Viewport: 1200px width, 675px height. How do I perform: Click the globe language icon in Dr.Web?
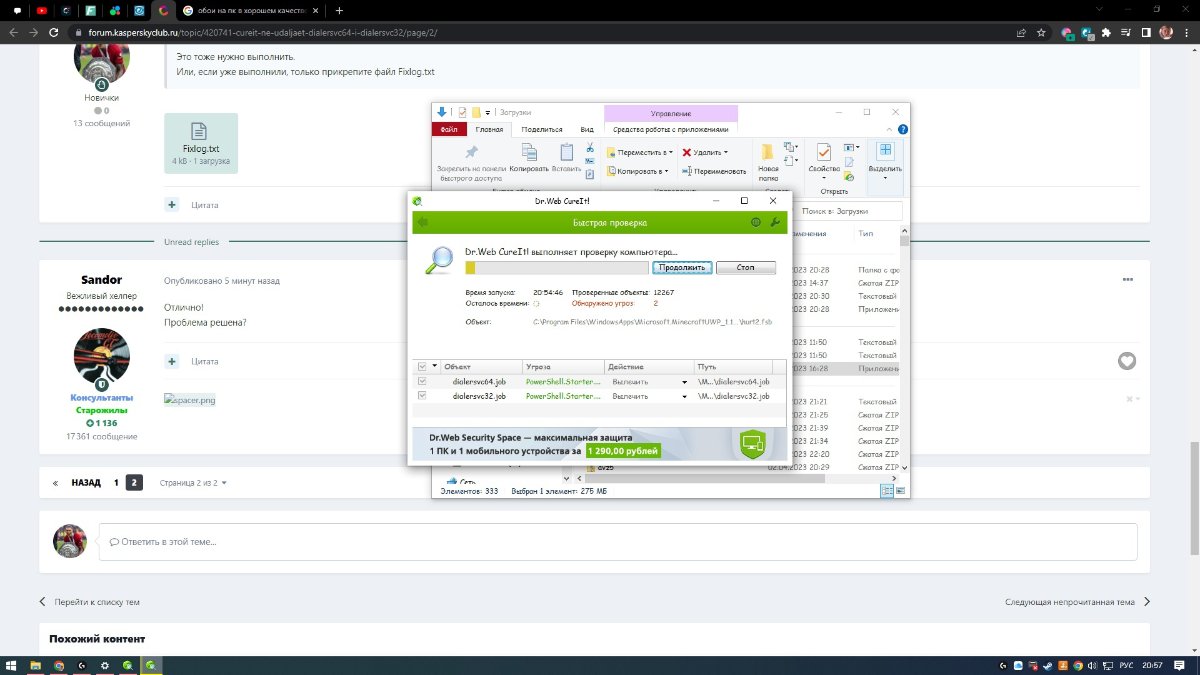[x=756, y=222]
